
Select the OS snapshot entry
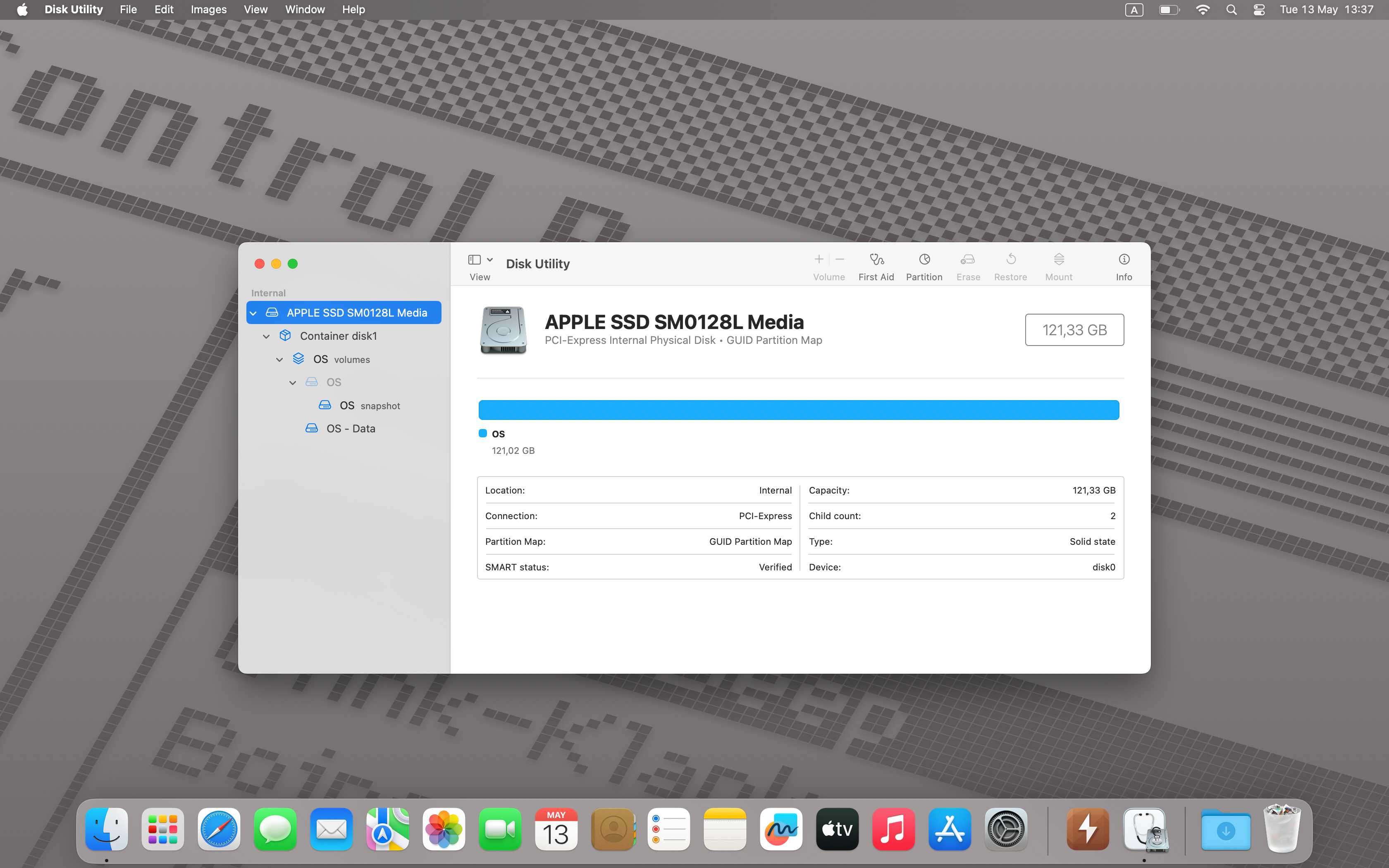[x=344, y=405]
